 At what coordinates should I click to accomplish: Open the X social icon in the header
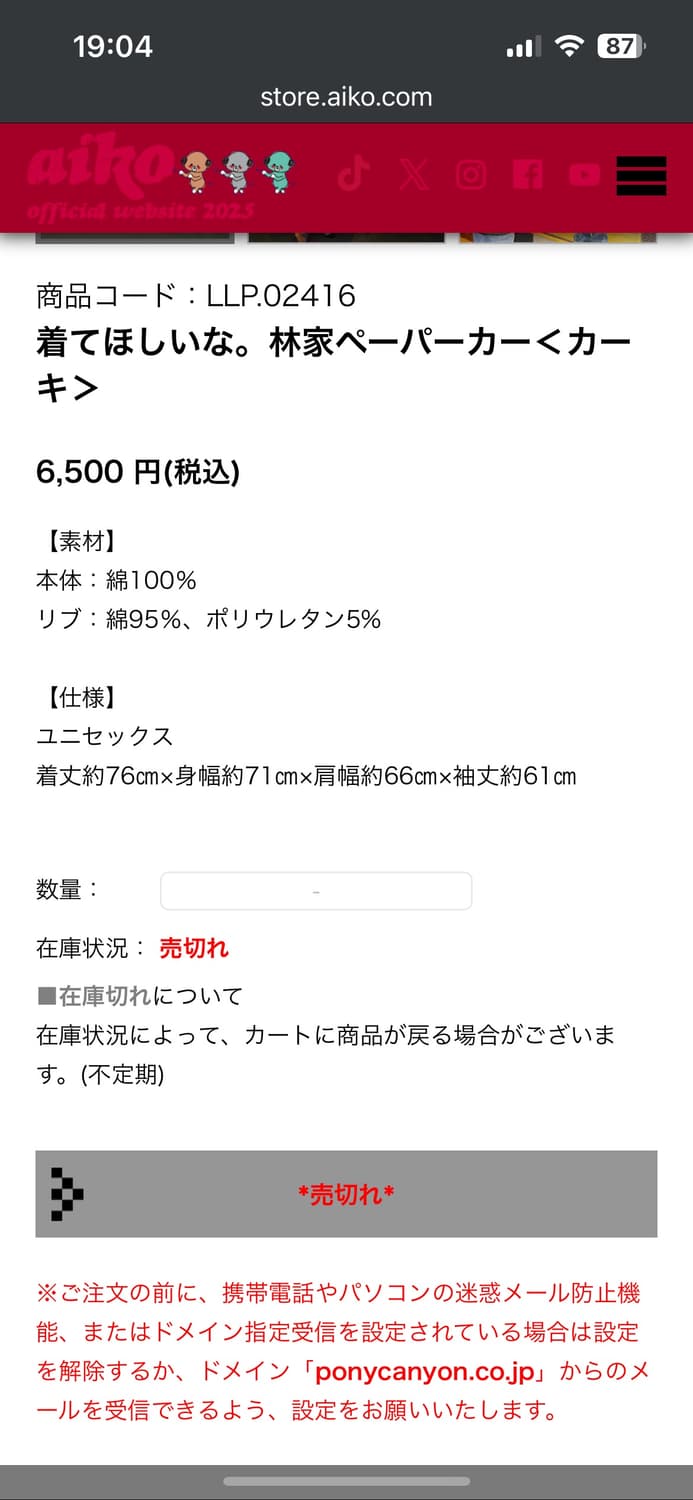click(x=413, y=175)
